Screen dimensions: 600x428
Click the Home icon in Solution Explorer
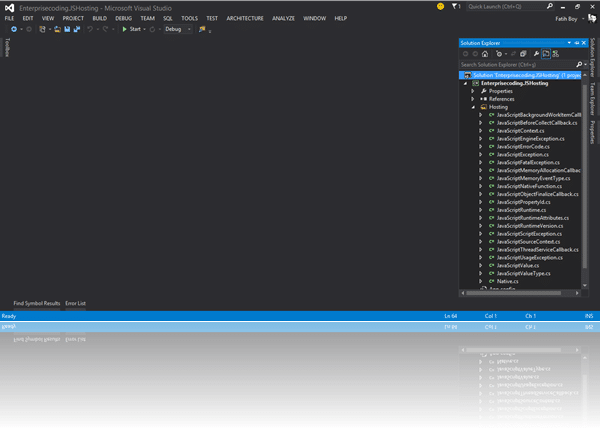tap(485, 54)
